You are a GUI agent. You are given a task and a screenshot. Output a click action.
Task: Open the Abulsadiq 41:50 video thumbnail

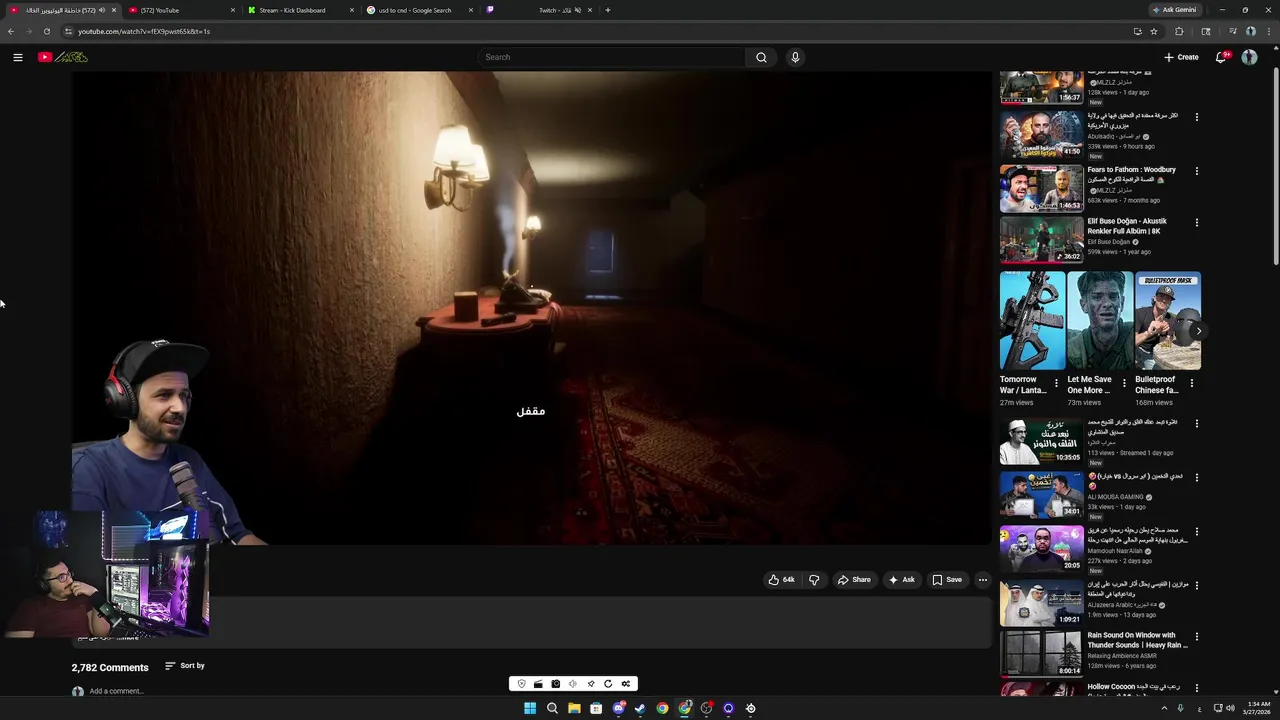point(1041,134)
